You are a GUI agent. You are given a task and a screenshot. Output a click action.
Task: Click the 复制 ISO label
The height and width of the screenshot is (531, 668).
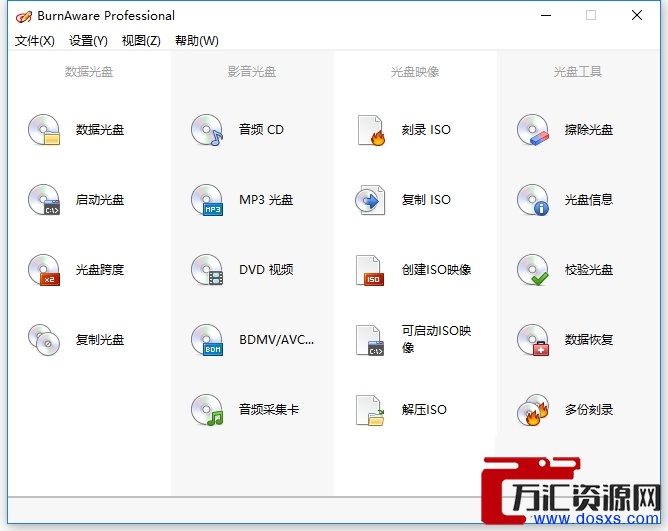(x=426, y=199)
